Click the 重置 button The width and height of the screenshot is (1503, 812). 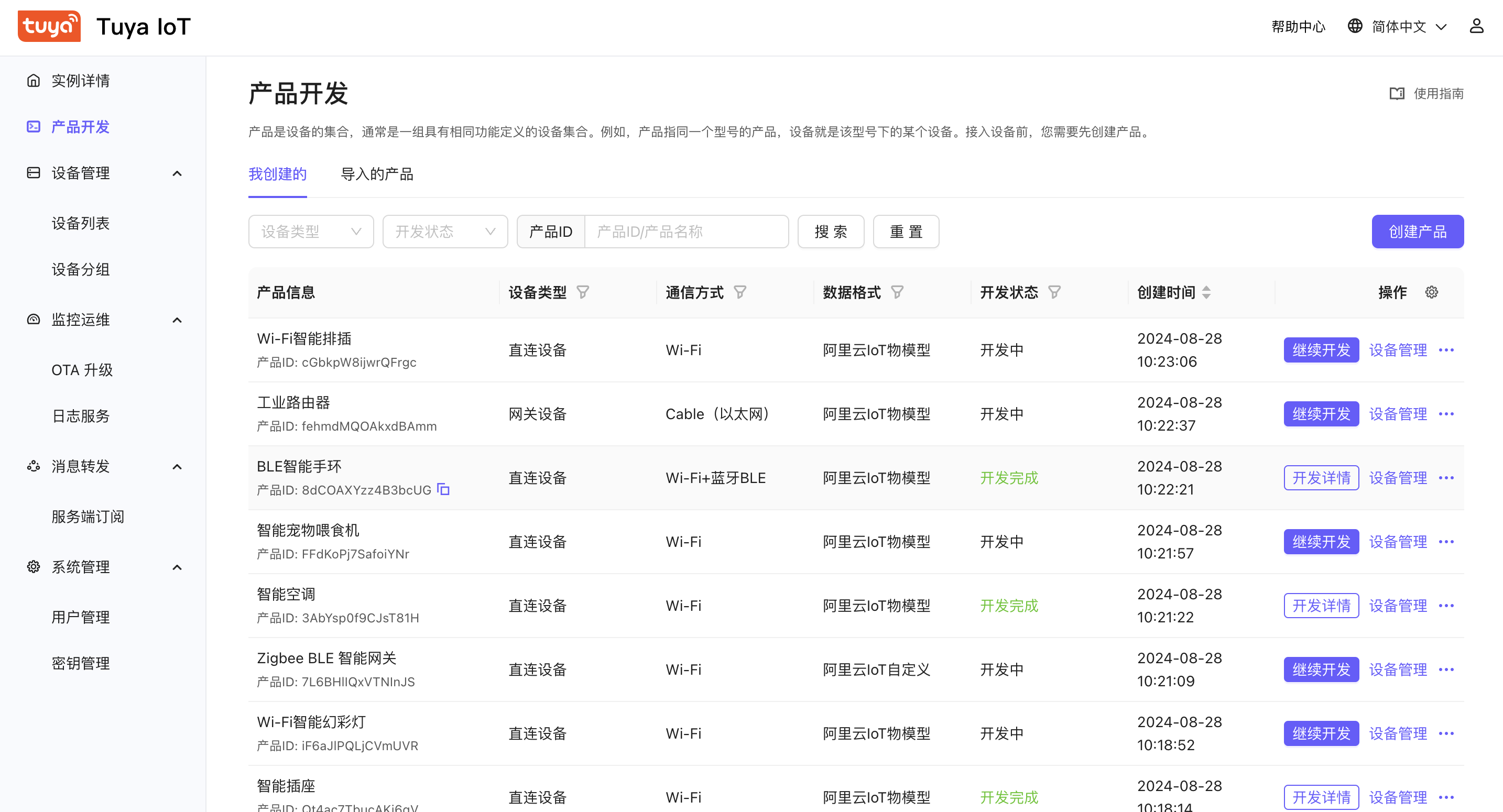tap(906, 232)
